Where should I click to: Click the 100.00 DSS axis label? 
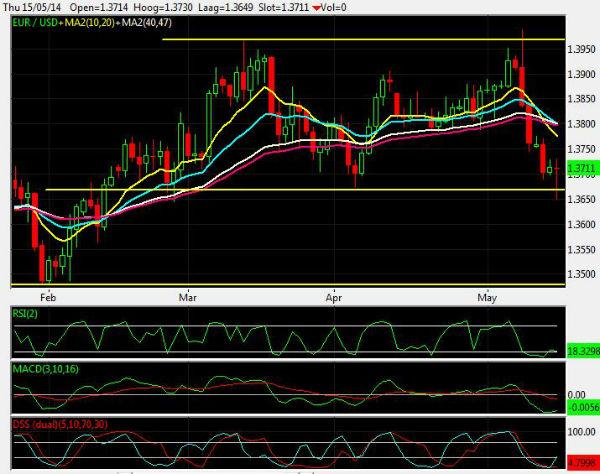(x=581, y=432)
